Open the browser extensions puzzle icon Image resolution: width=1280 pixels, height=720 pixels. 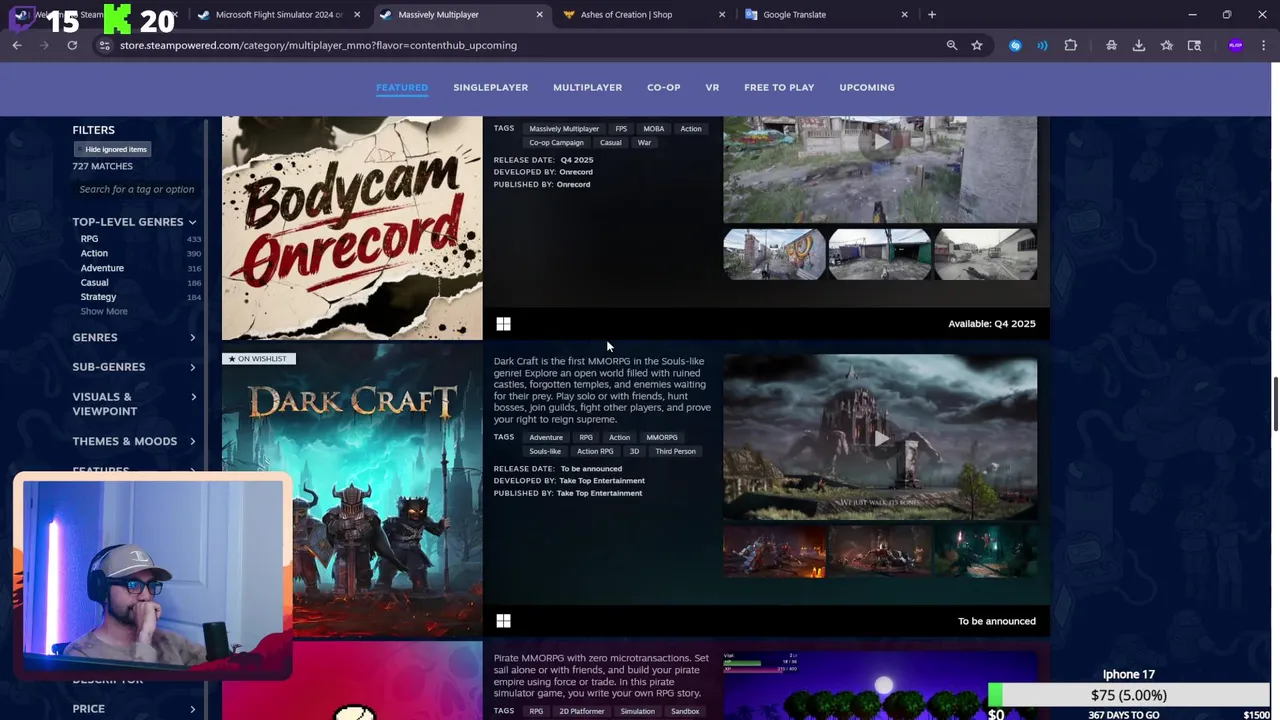(x=1071, y=45)
